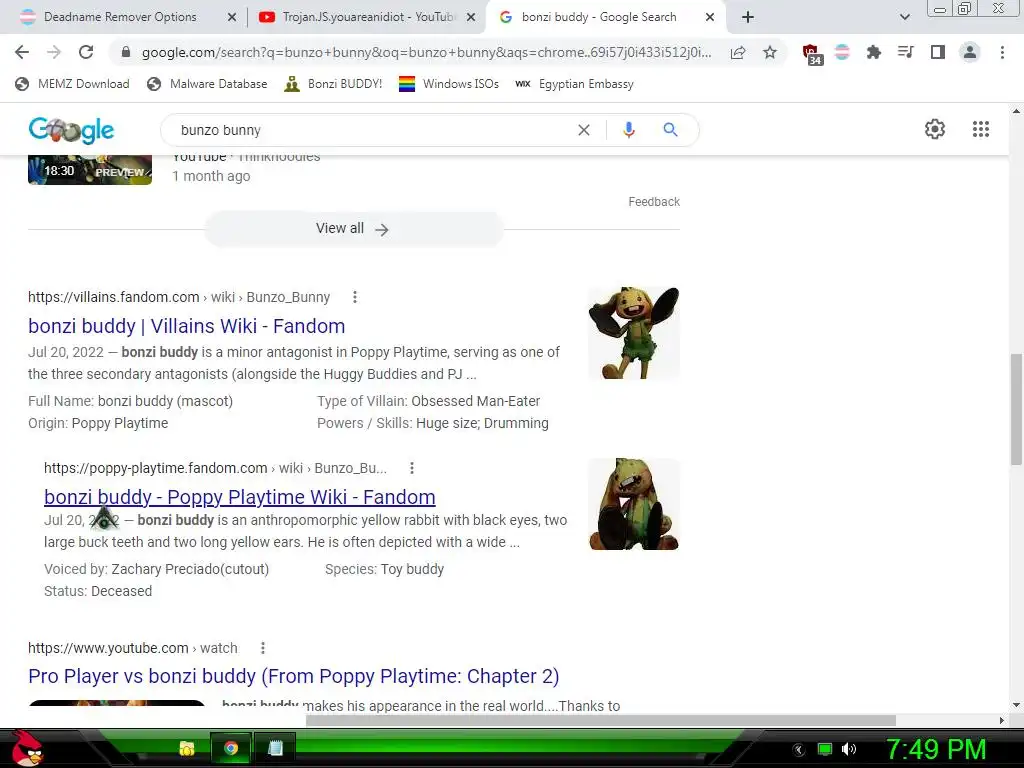Click the Feedback link
This screenshot has height=768, width=1024.
click(654, 202)
